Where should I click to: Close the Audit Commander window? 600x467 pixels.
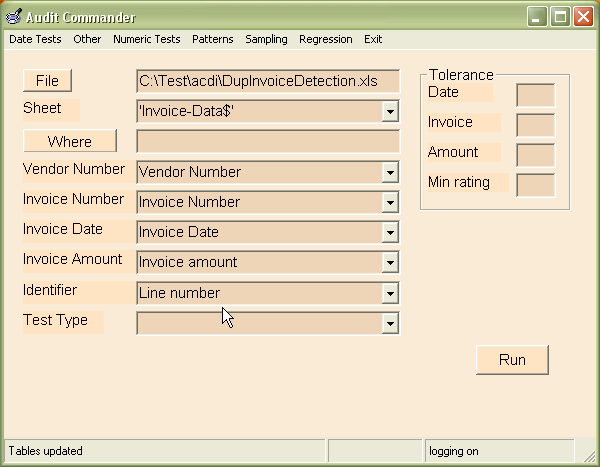pyautogui.click(x=584, y=16)
